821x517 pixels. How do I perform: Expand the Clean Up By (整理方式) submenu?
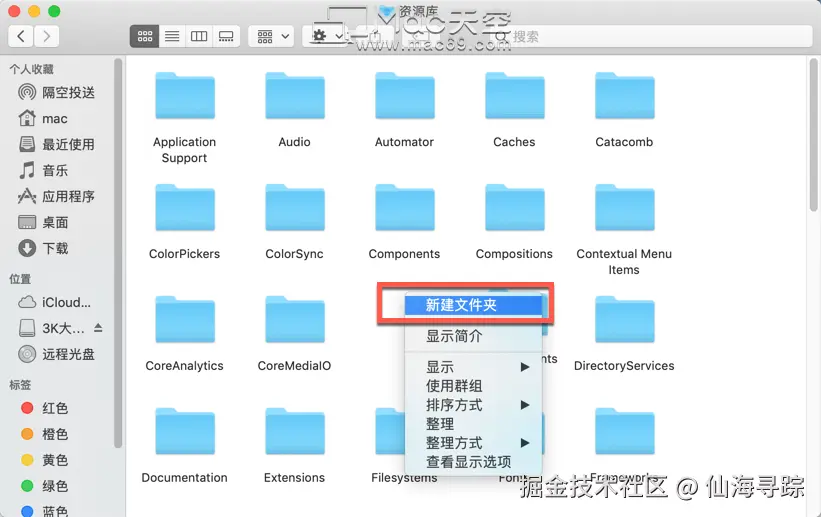(x=473, y=443)
